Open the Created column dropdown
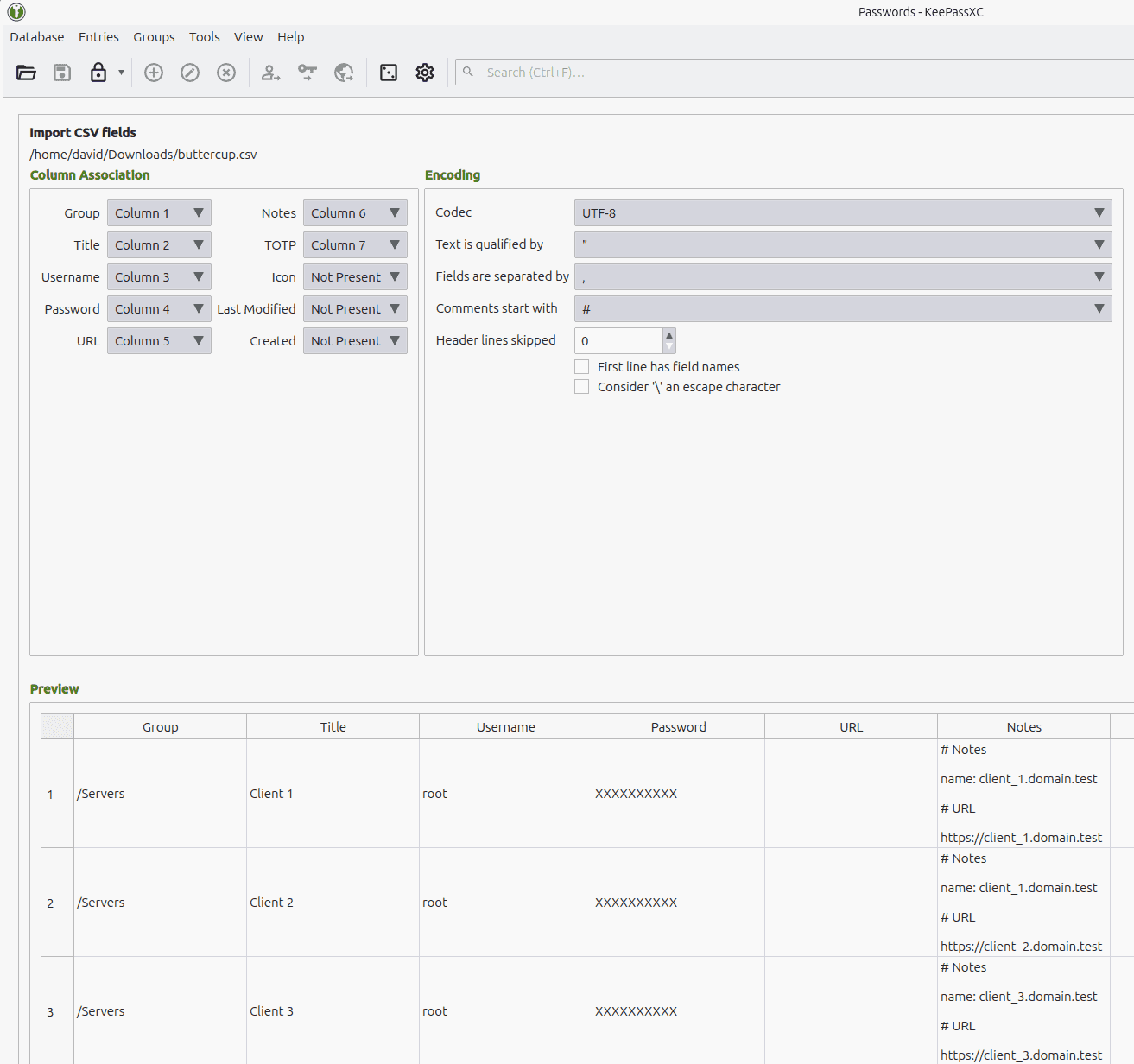This screenshot has width=1134, height=1064. pyautogui.click(x=355, y=341)
